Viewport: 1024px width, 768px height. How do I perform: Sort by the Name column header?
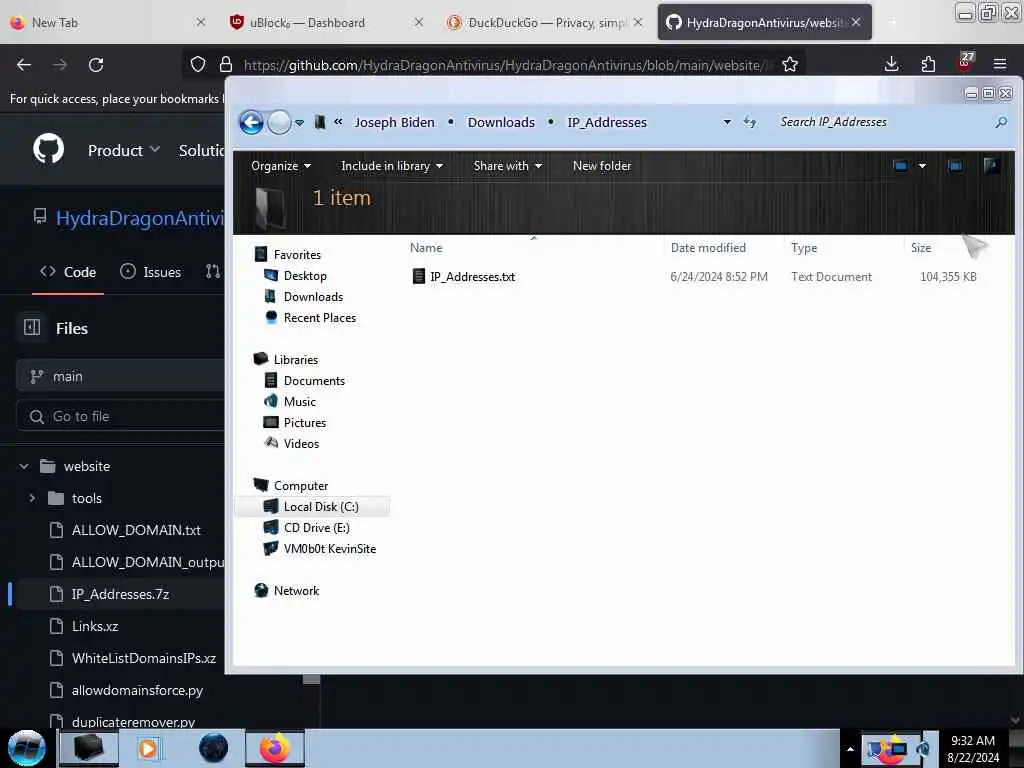[426, 248]
